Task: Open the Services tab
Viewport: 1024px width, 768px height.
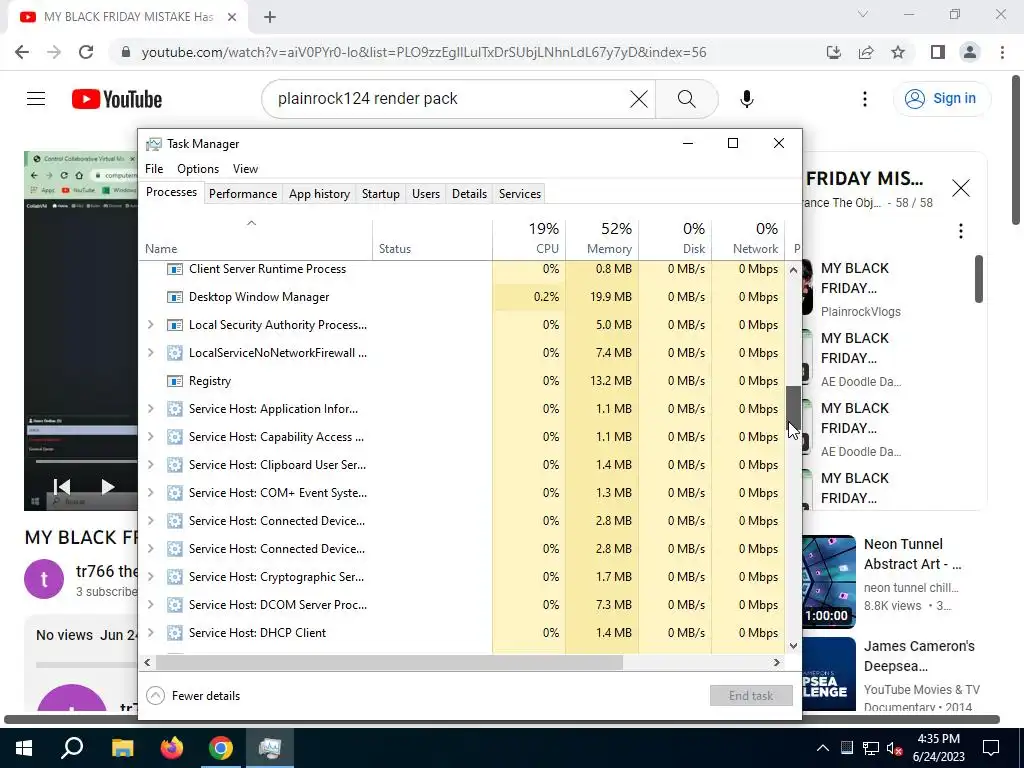Action: [x=520, y=194]
